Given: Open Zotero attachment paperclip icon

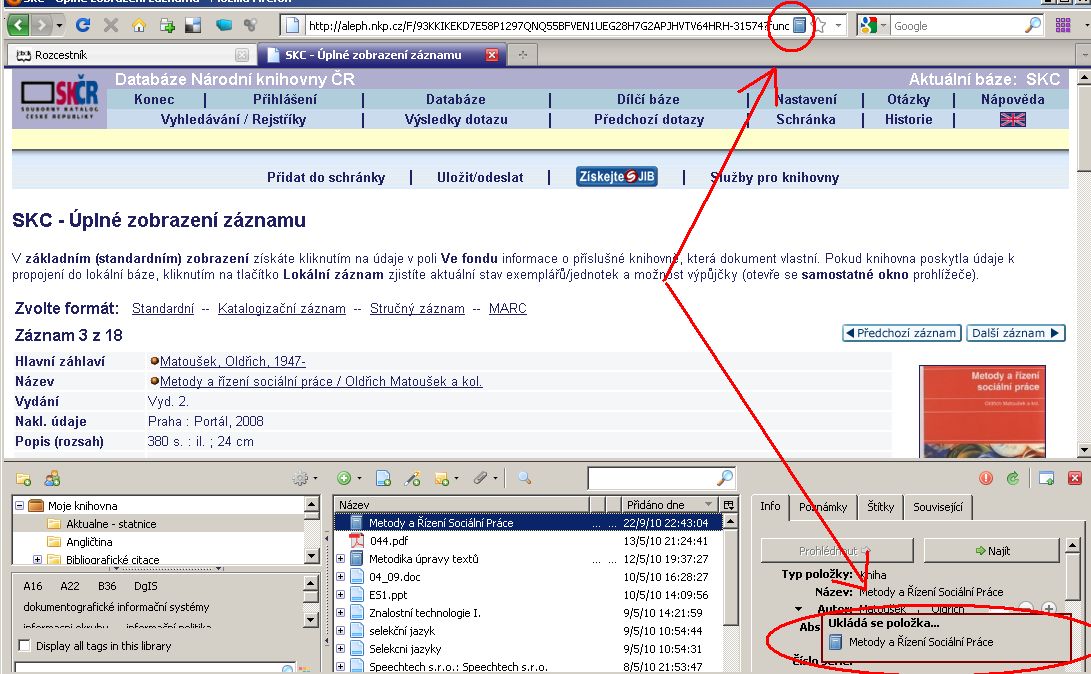Looking at the screenshot, I should coord(480,479).
